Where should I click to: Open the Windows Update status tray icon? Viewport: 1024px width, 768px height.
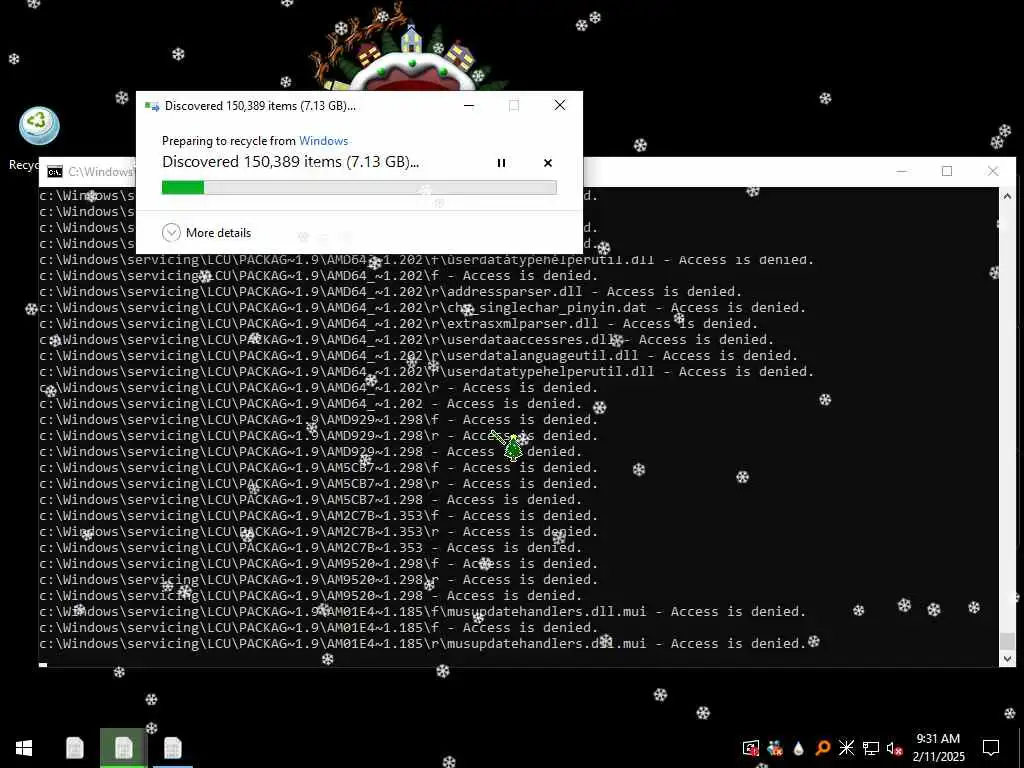point(751,748)
